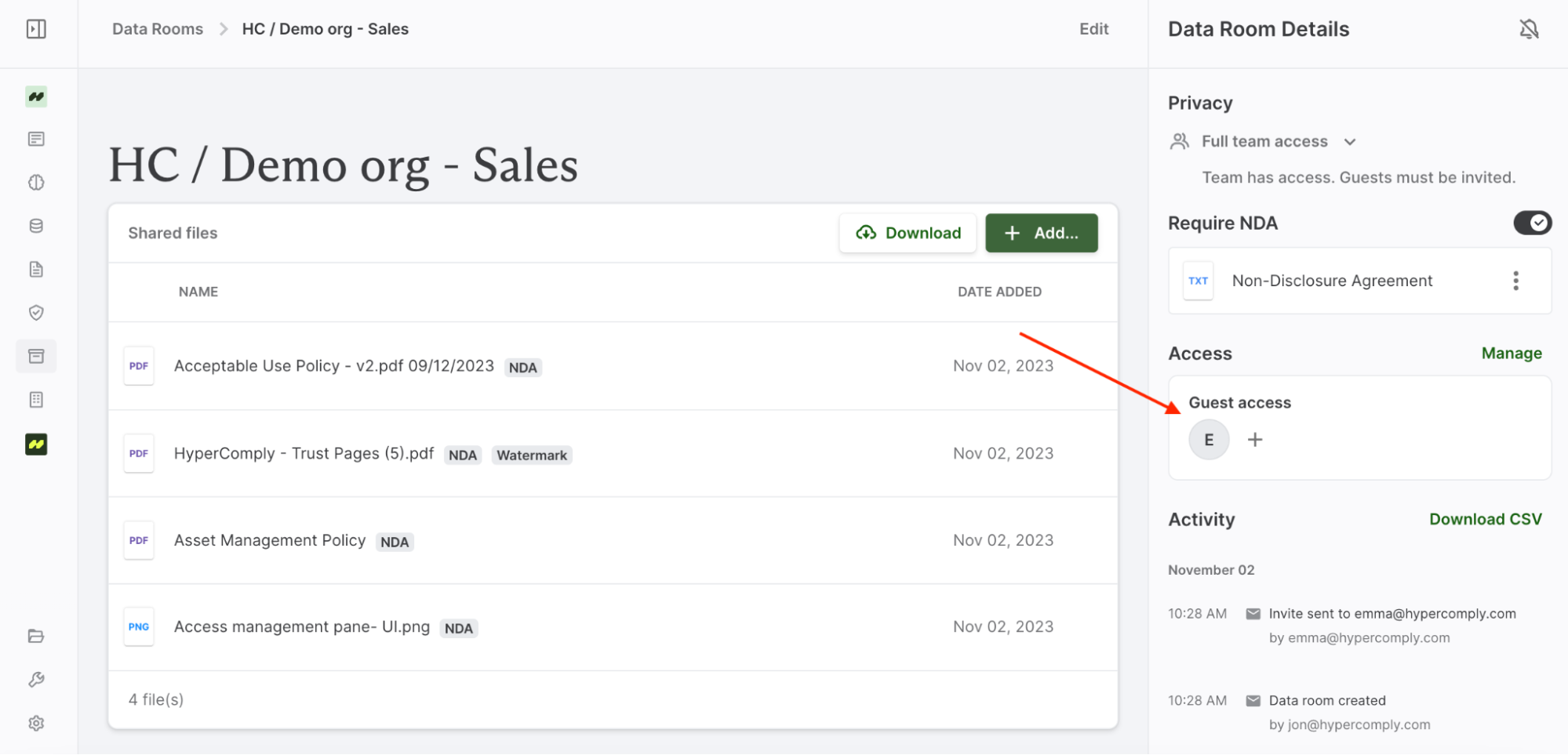
Task: Open the Non-Disclosure Agreement three-dot menu
Action: pos(1515,281)
